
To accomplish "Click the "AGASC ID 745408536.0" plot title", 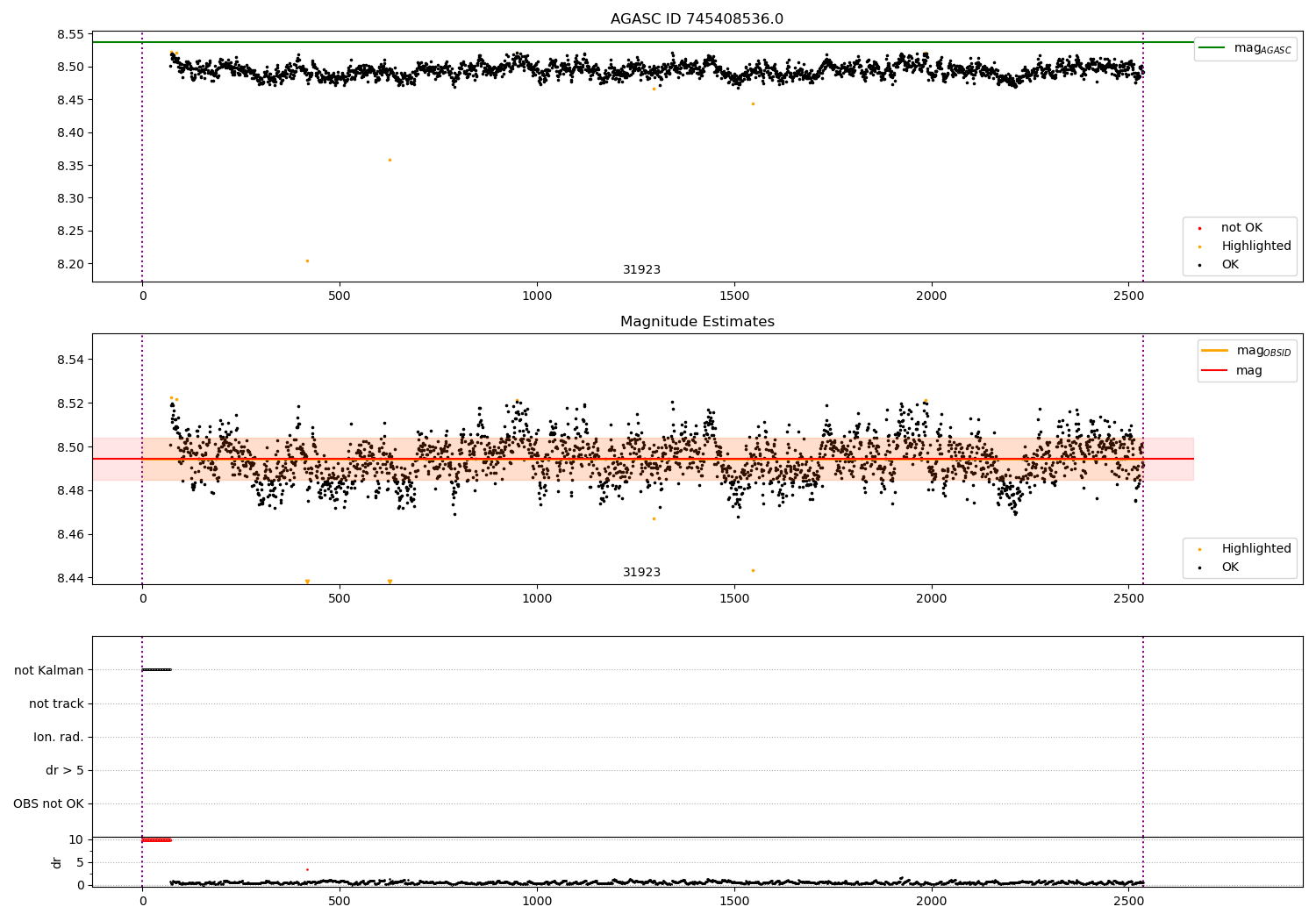I will tap(697, 19).
